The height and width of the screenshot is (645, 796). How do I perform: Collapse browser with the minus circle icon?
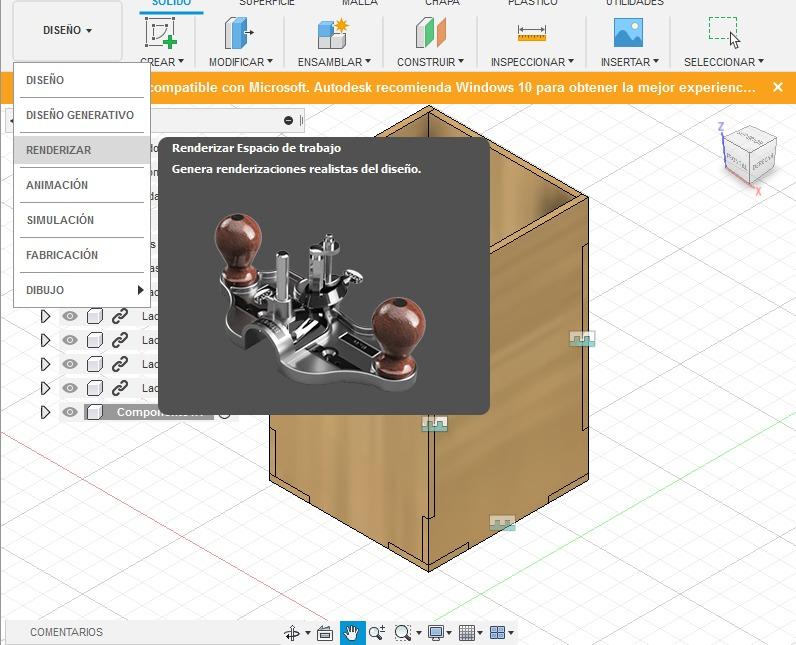288,120
